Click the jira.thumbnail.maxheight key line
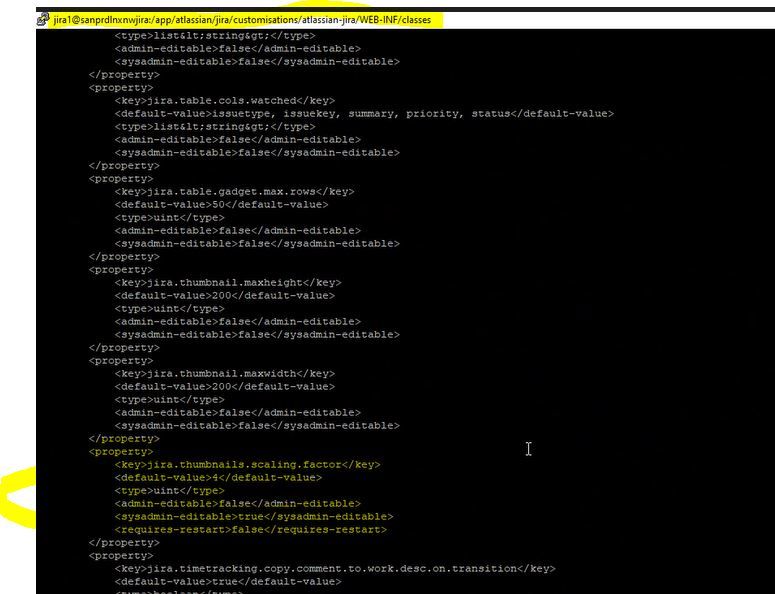 tap(228, 283)
